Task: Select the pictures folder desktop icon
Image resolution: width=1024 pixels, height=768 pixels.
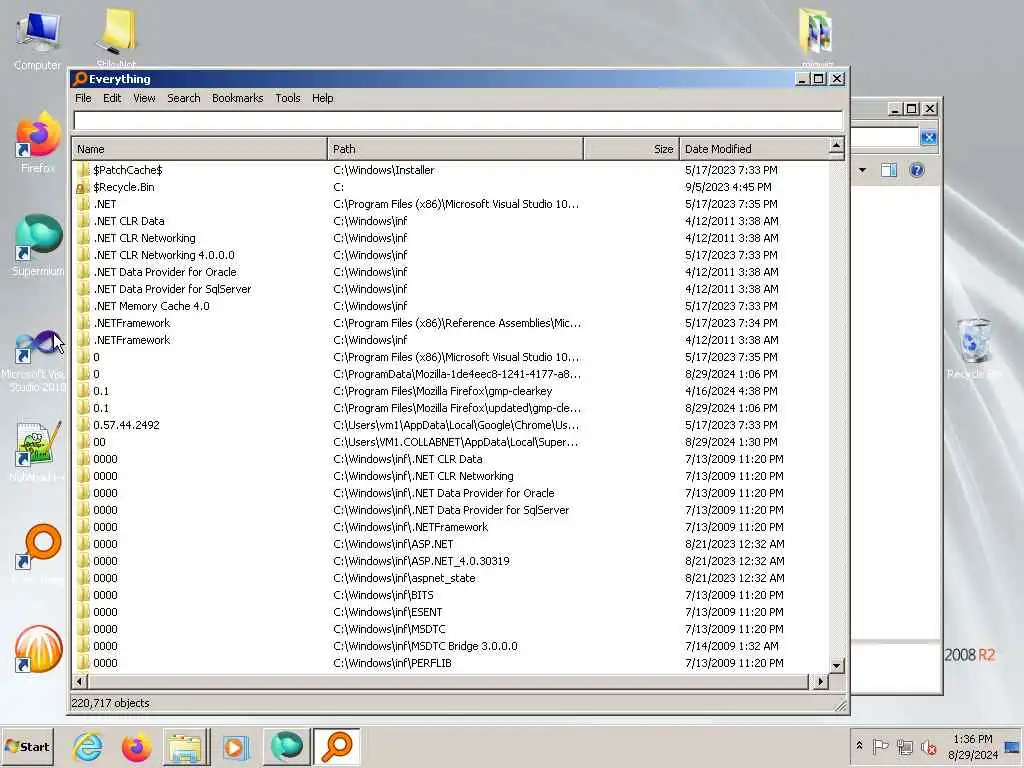Action: (x=816, y=33)
